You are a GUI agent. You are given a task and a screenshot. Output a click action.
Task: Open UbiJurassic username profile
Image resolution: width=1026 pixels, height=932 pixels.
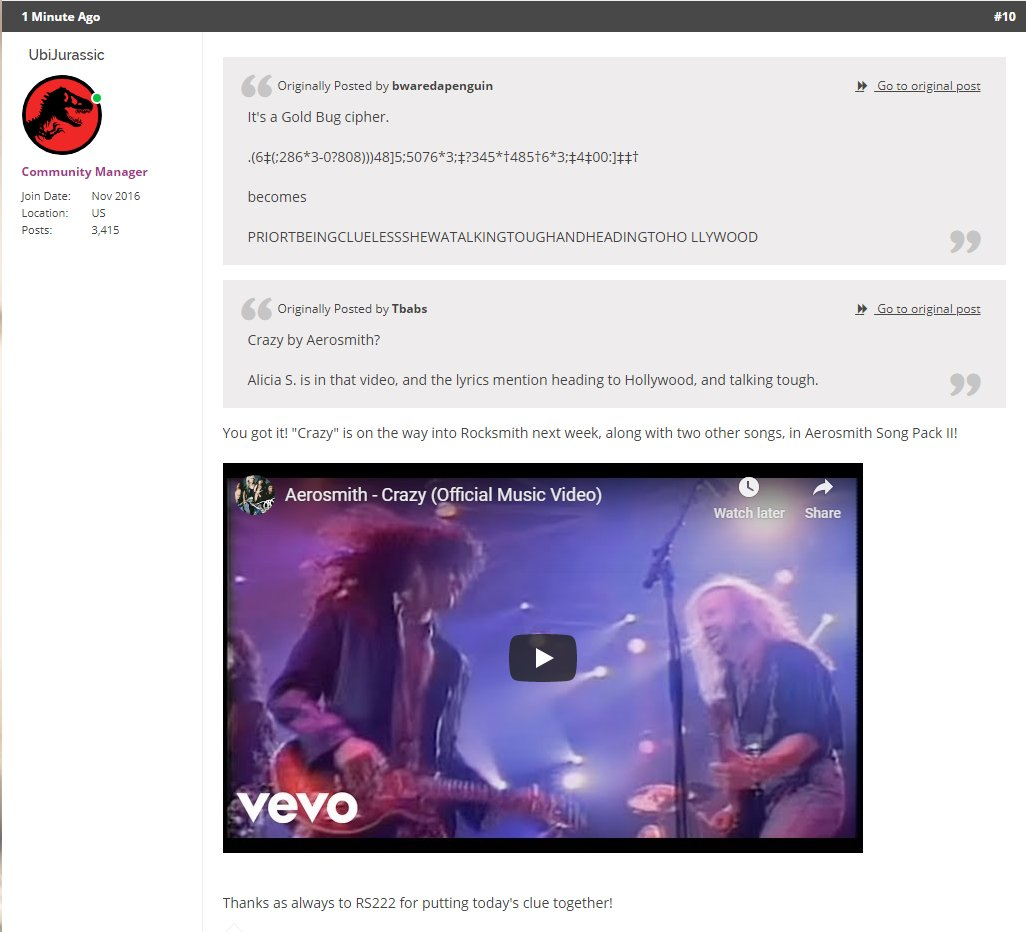pyautogui.click(x=66, y=55)
